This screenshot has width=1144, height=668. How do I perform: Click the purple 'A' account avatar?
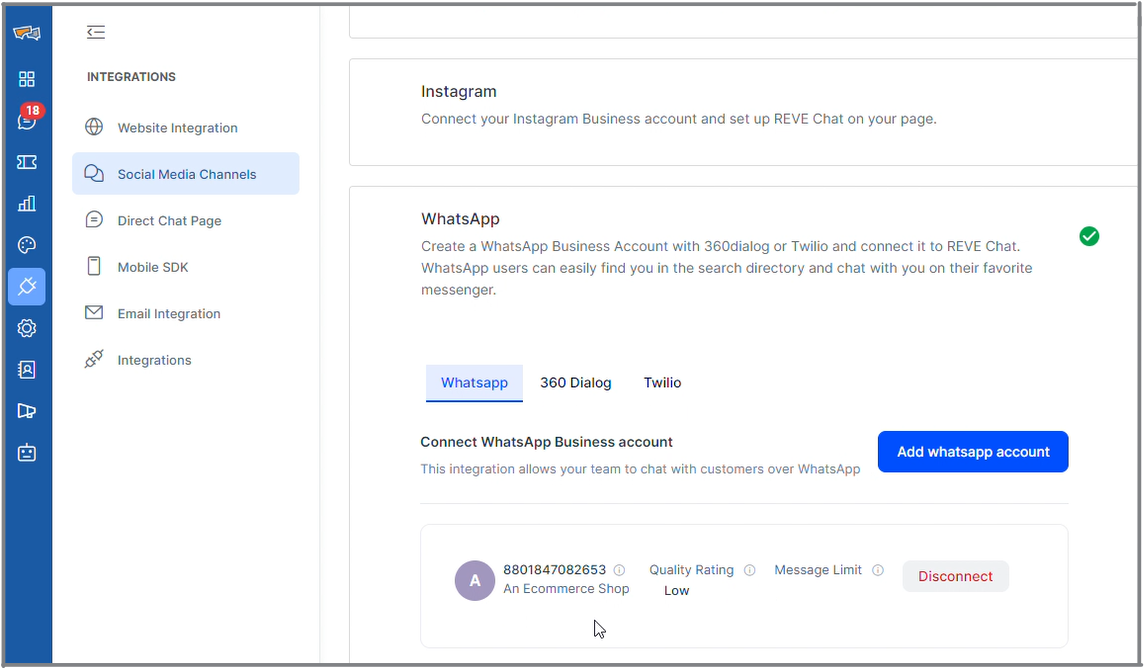tap(475, 580)
